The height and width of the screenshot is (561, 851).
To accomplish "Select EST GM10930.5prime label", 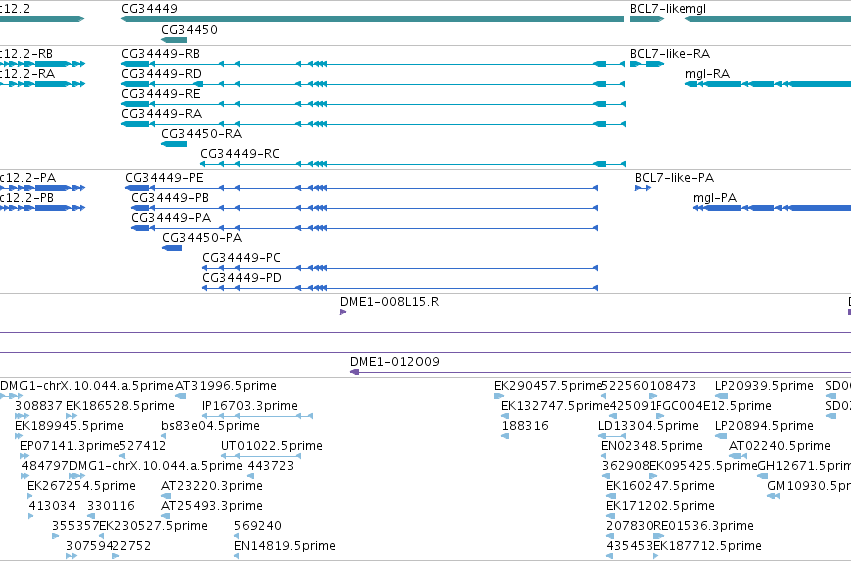I will tap(809, 486).
